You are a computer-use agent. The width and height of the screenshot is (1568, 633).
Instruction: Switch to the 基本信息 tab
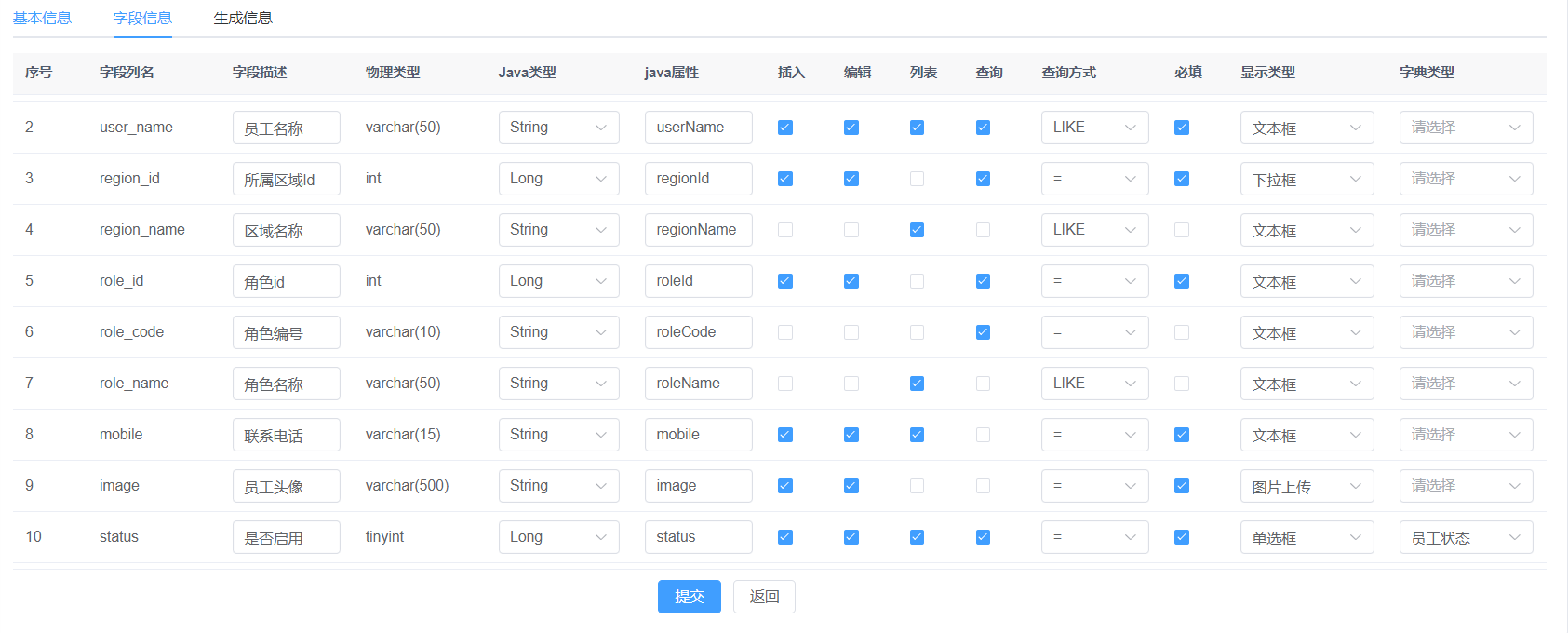[x=42, y=18]
